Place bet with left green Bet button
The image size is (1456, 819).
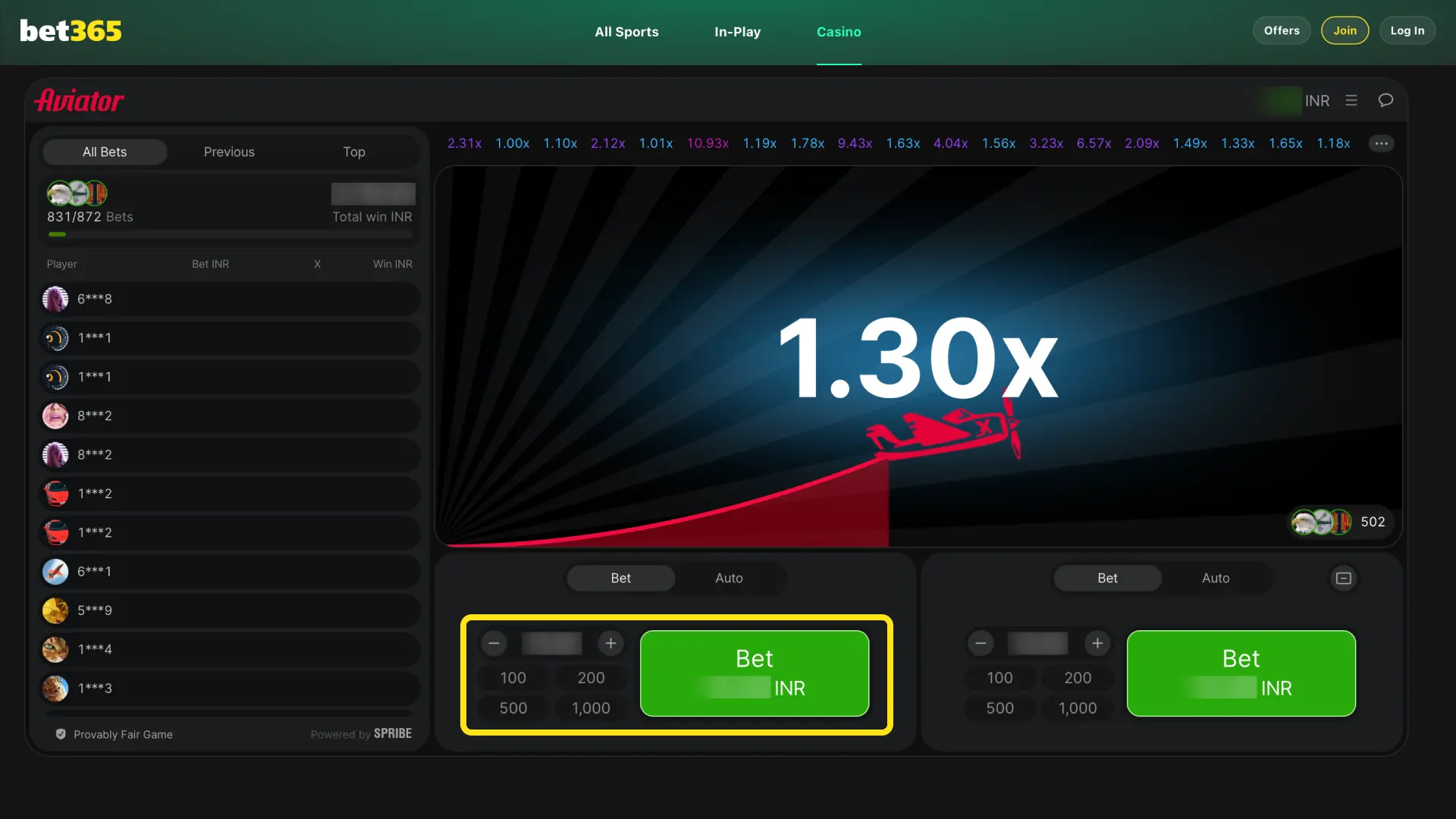755,673
